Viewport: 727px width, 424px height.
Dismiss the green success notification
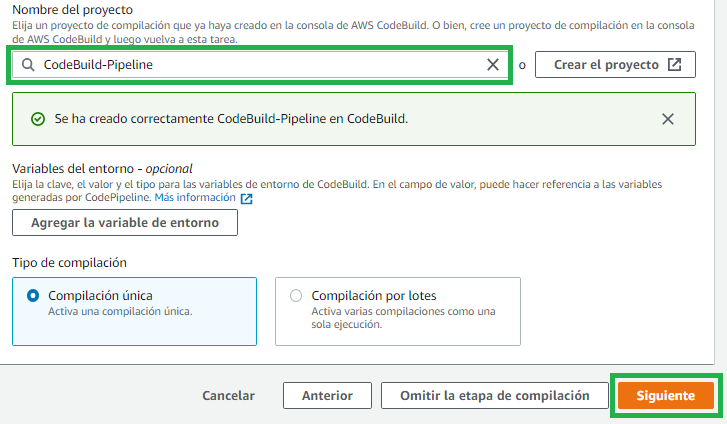coord(668,119)
